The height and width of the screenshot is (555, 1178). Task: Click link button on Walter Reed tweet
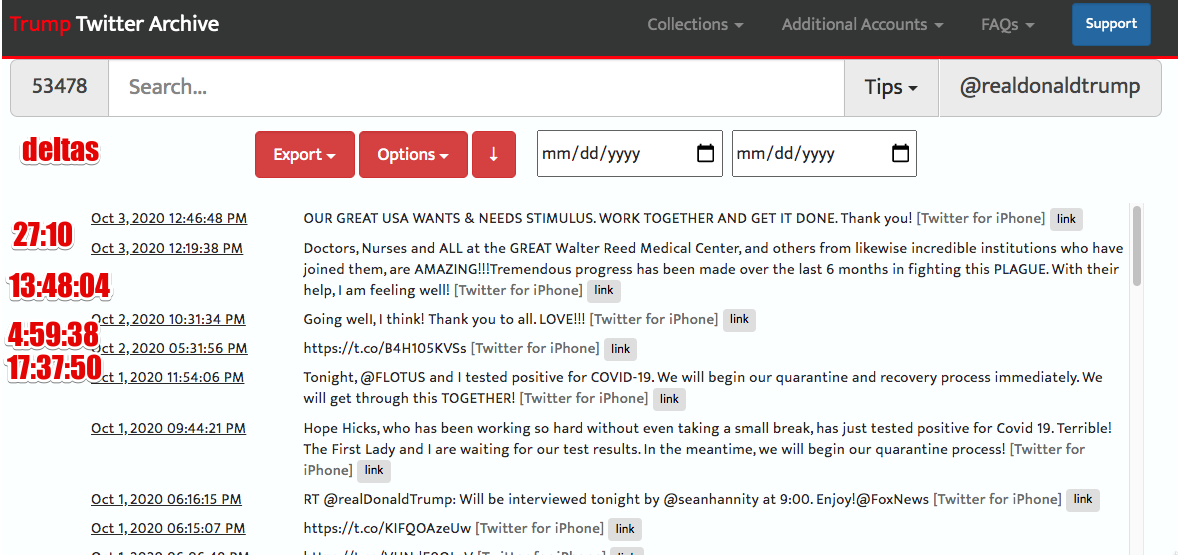(x=603, y=290)
